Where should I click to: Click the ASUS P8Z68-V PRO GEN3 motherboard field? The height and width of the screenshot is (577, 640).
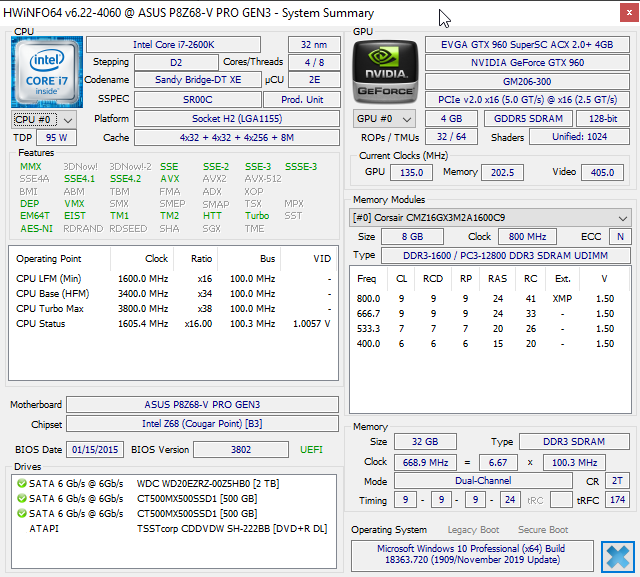click(202, 404)
